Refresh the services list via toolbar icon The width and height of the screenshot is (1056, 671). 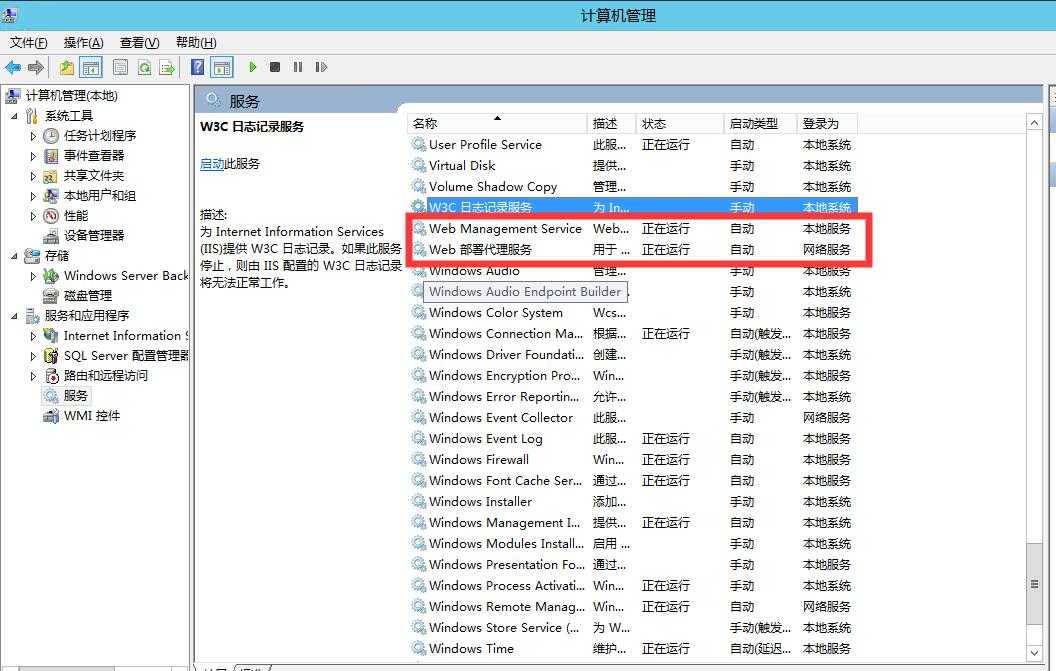(144, 67)
